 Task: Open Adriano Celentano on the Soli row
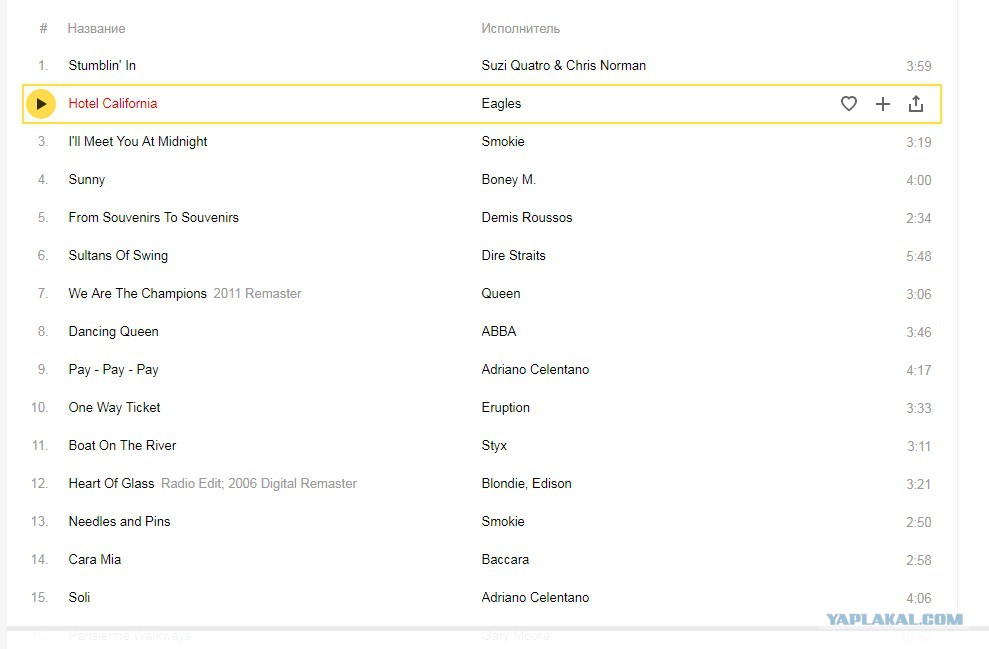point(535,597)
